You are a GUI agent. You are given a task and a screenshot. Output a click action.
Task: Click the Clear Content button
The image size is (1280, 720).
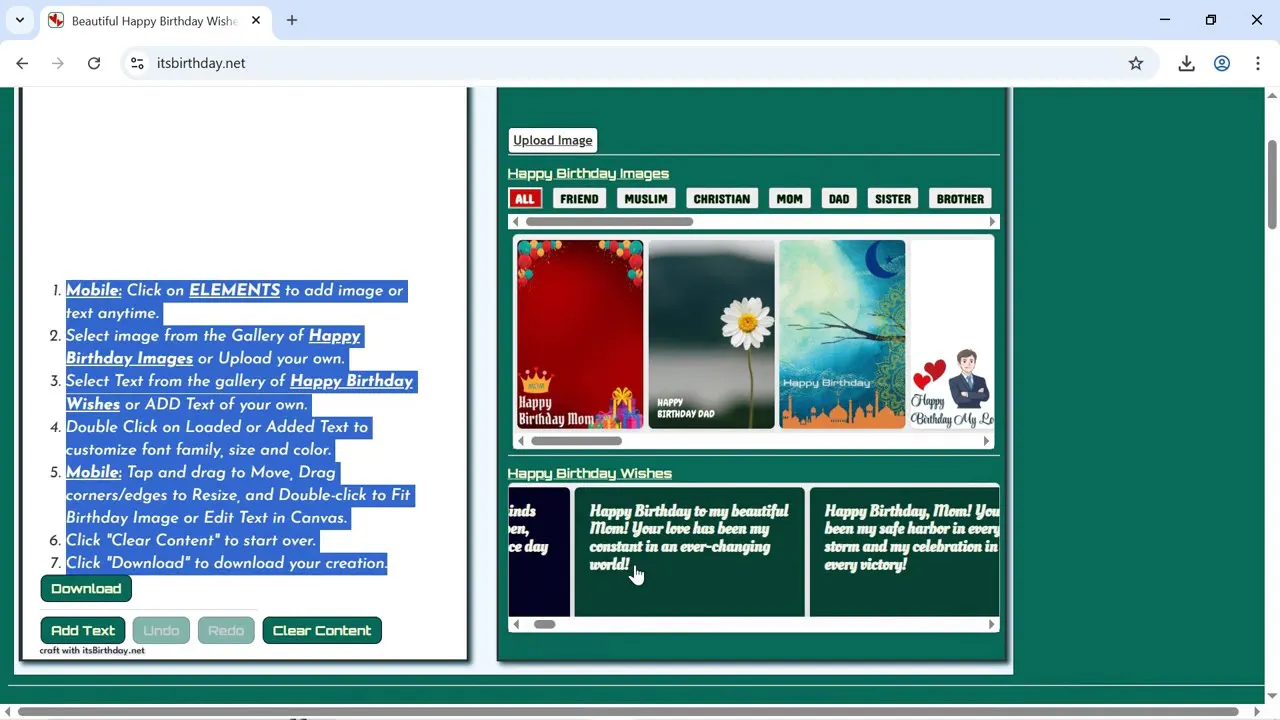[322, 631]
